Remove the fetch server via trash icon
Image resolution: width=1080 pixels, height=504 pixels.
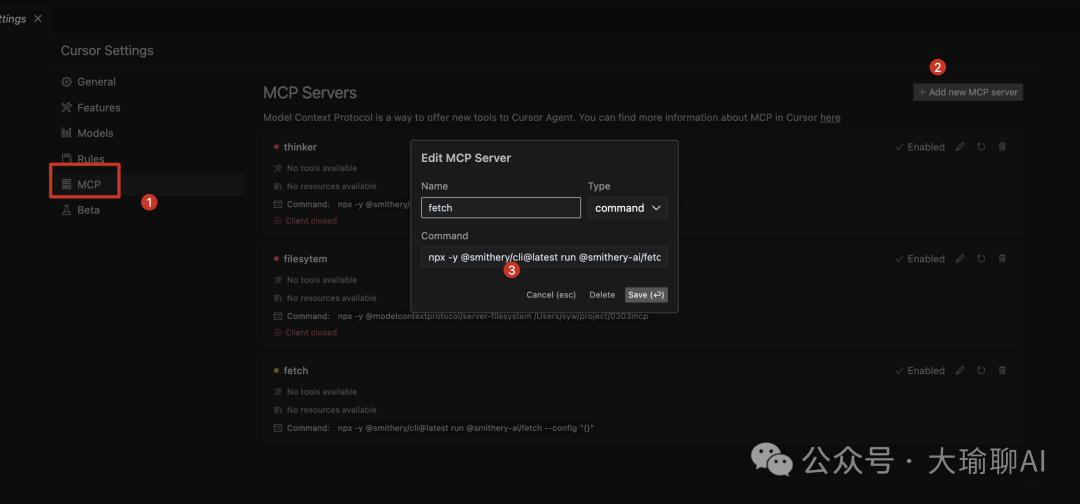[x=1003, y=371]
